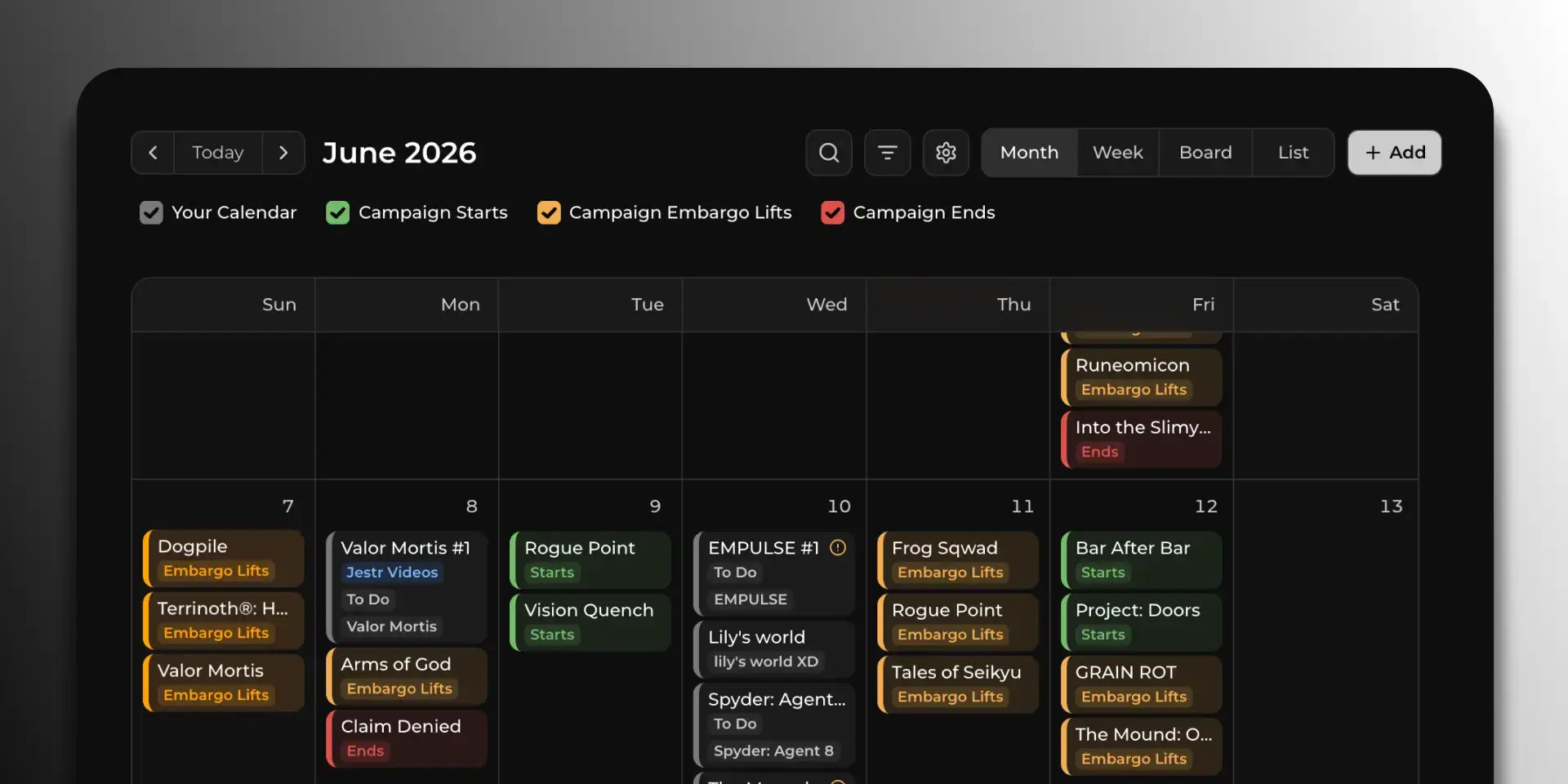This screenshot has height=784, width=1568.
Task: Open Vision Quench starts event
Action: pyautogui.click(x=590, y=622)
